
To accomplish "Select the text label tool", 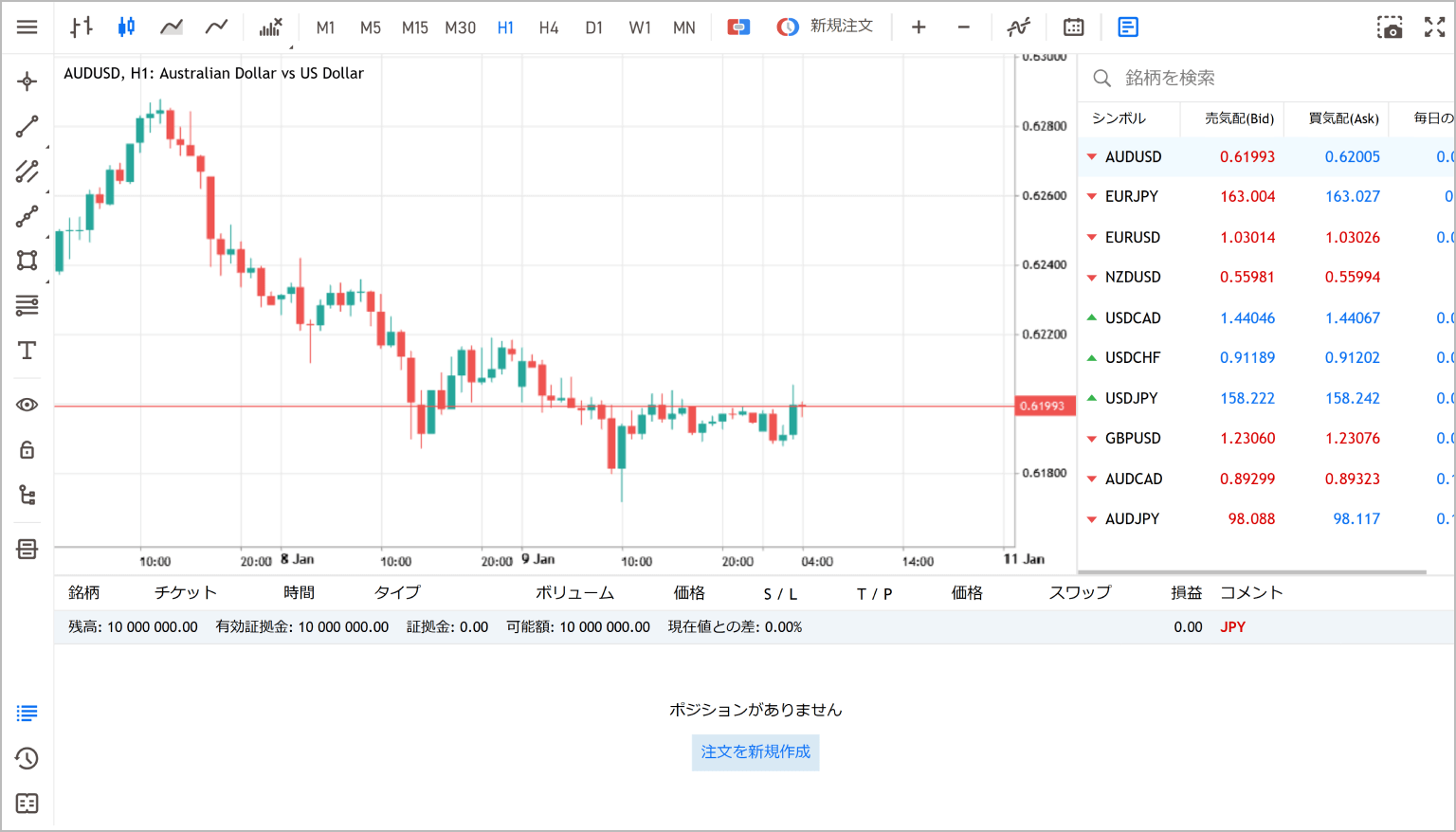I will (x=27, y=351).
